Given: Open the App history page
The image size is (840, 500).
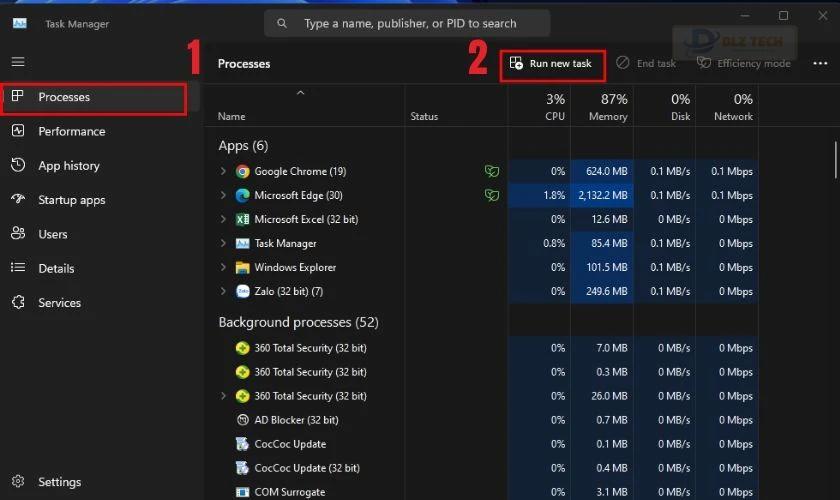Looking at the screenshot, I should click(x=69, y=166).
